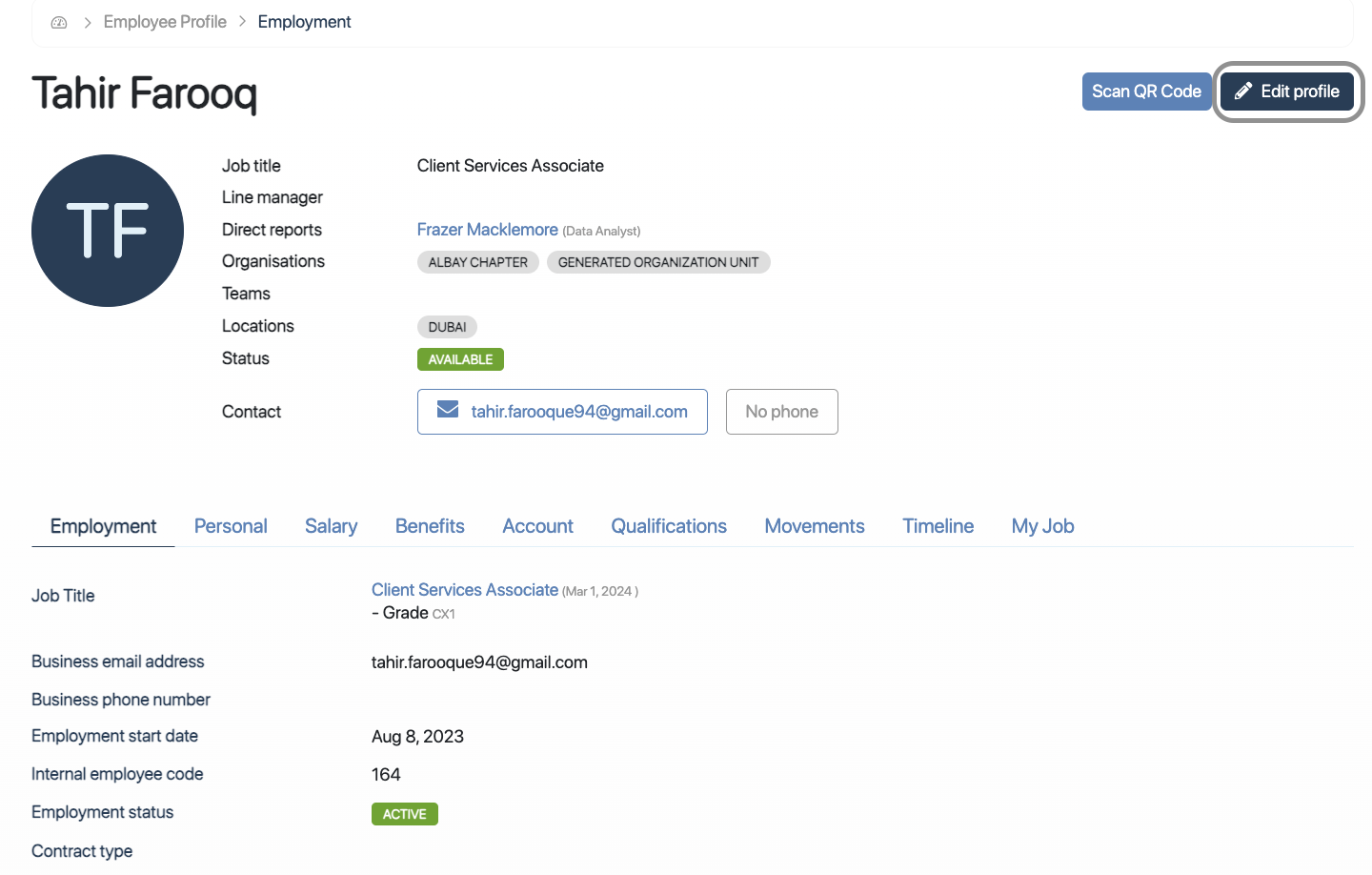This screenshot has height=875, width=1372.
Task: Open the Timeline tab
Action: [x=938, y=526]
